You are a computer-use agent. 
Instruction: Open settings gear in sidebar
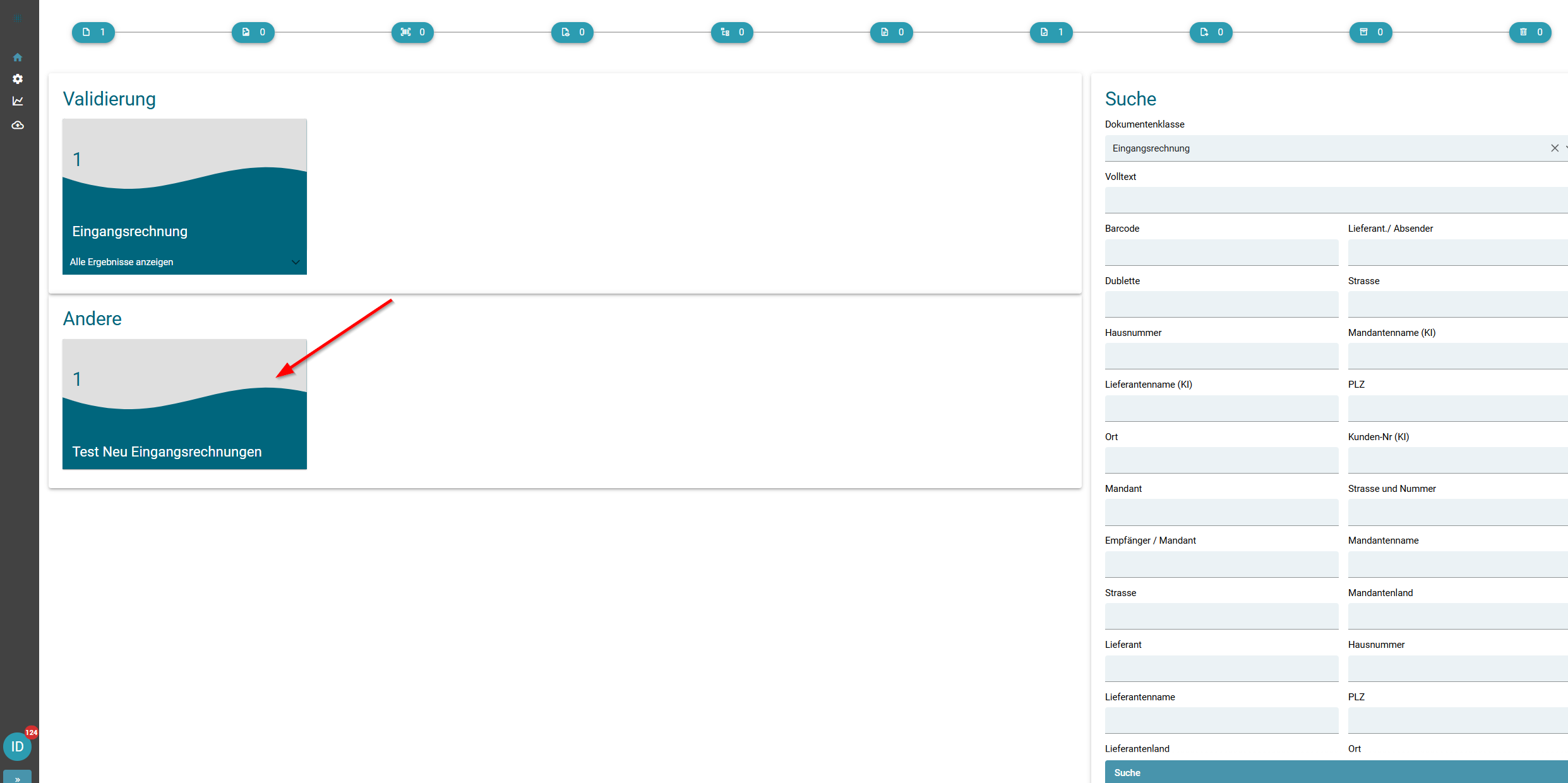coord(18,79)
